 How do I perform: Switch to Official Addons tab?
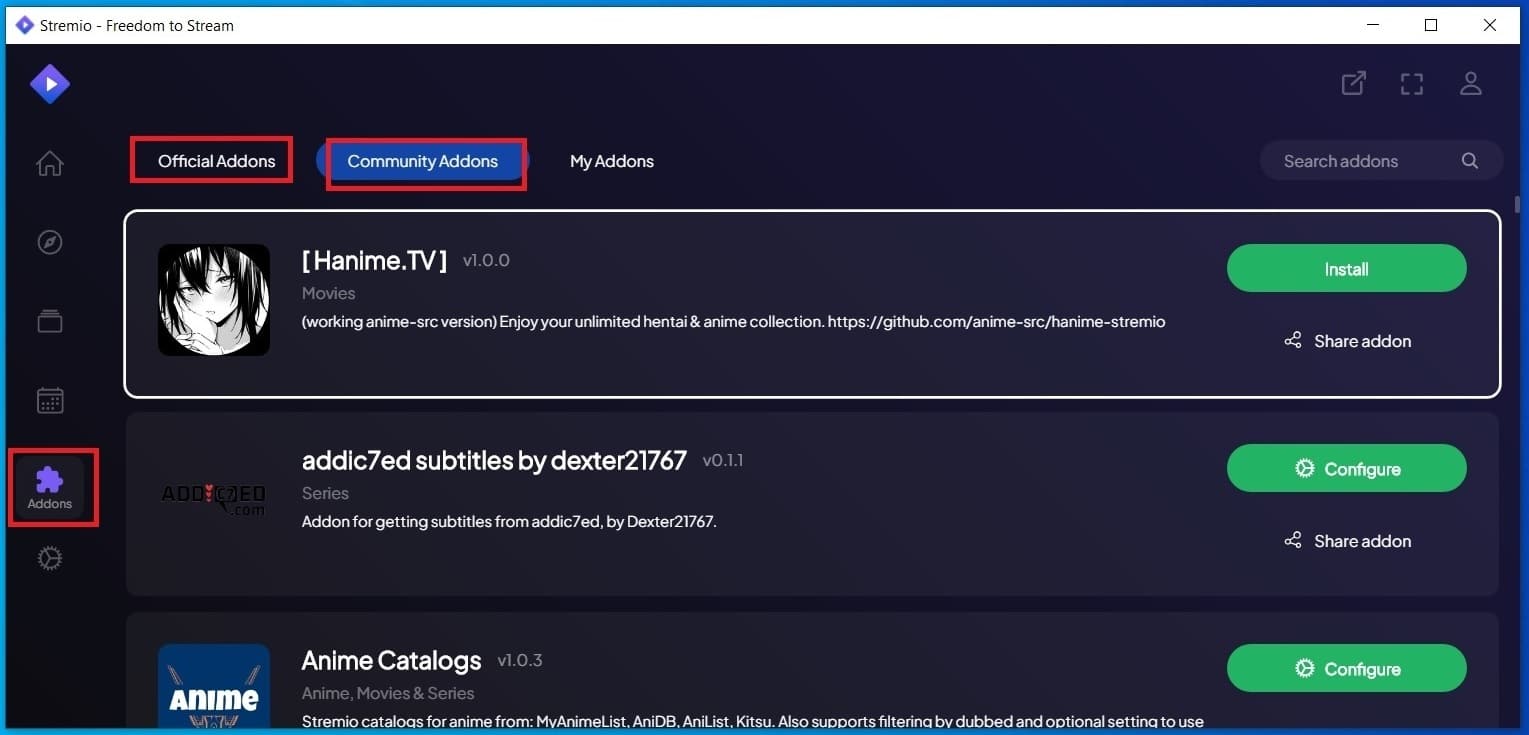tap(216, 161)
